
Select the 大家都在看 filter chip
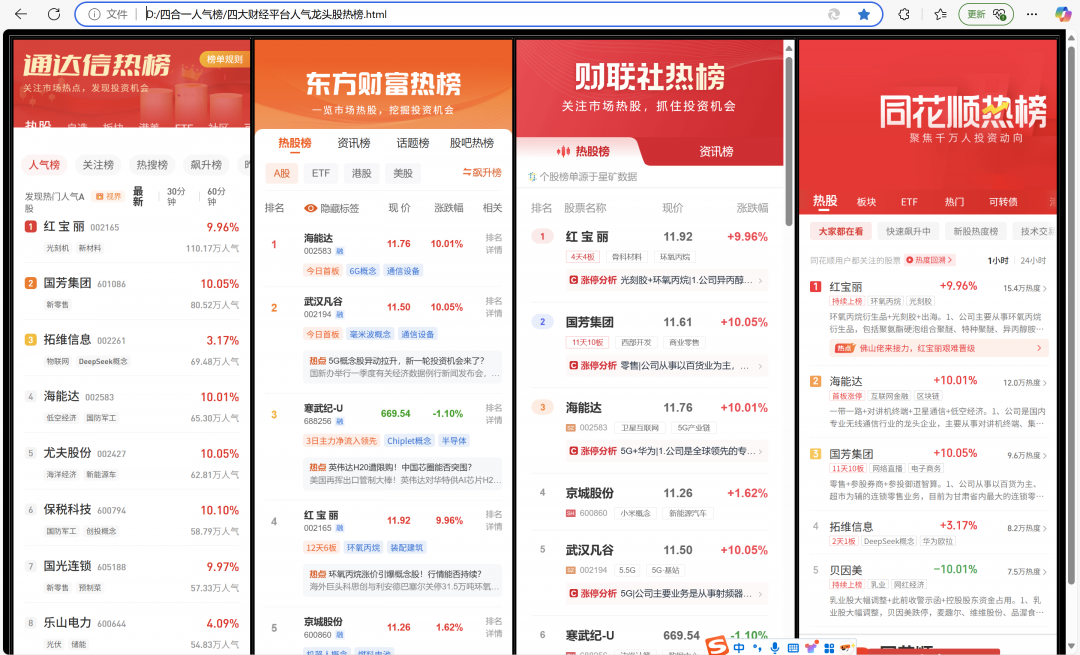tap(840, 231)
